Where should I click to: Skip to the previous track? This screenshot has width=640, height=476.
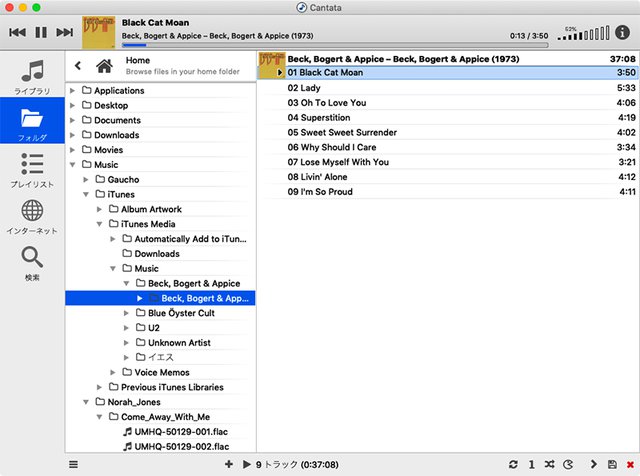click(17, 32)
